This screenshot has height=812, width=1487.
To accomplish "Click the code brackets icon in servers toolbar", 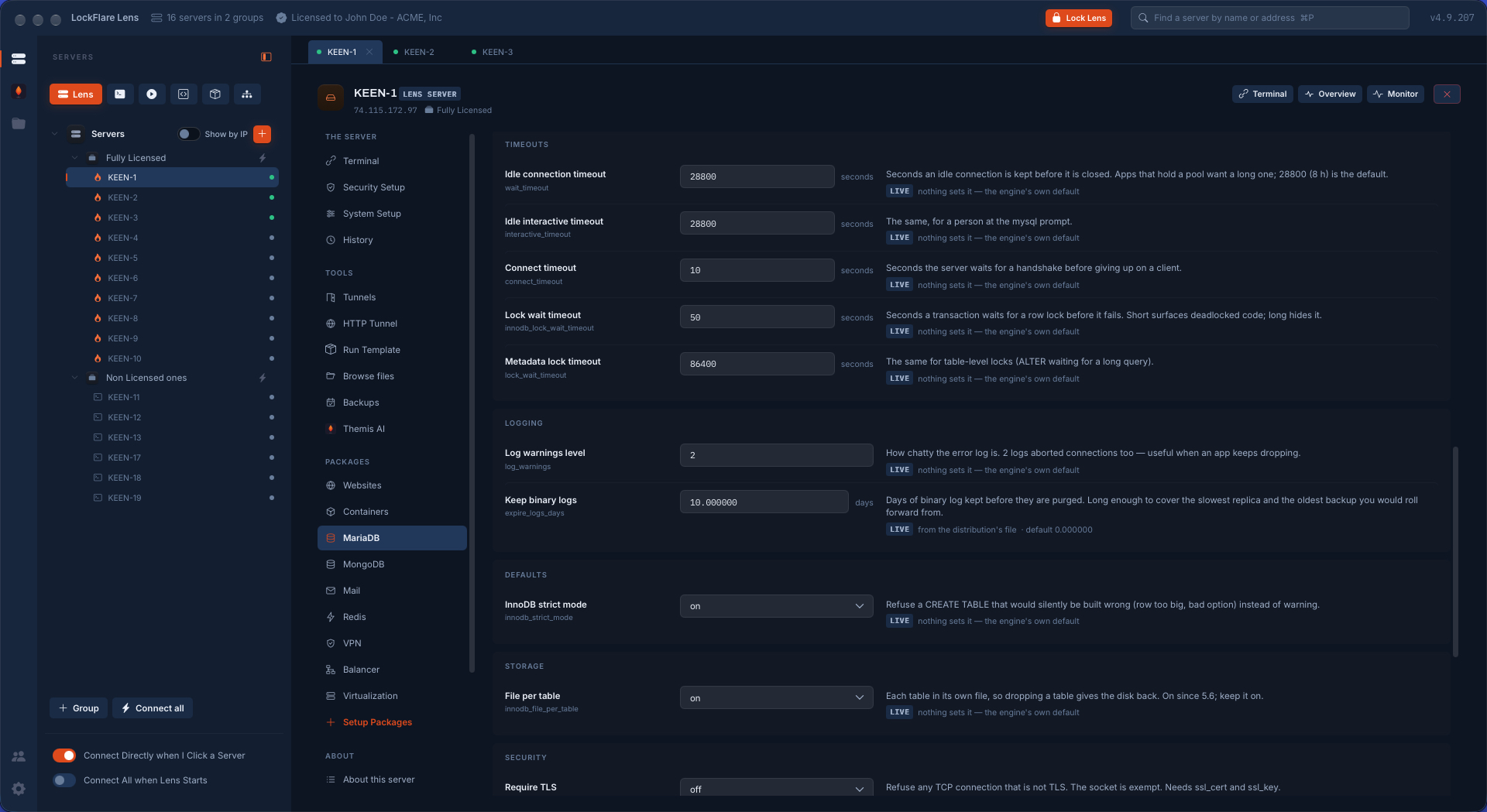I will [x=184, y=94].
